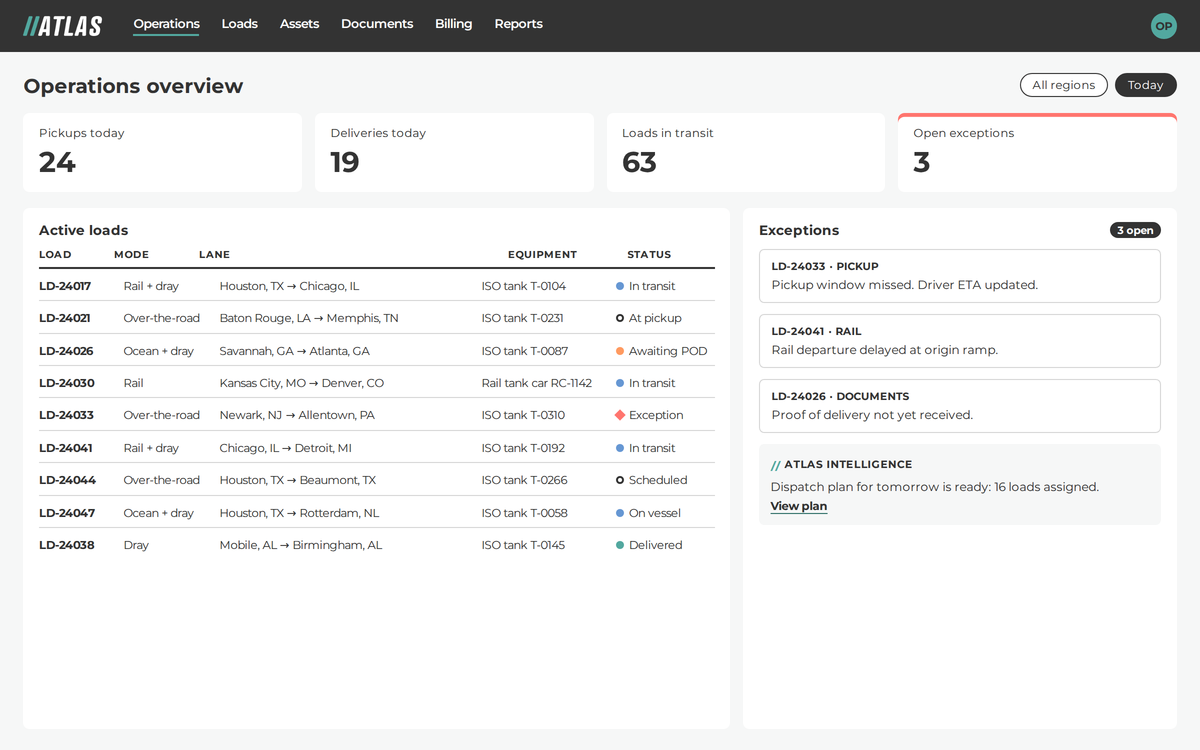Click the Kansas City, MO → Denver, CO lane
Screen dimensions: 1200x750
click(301, 383)
